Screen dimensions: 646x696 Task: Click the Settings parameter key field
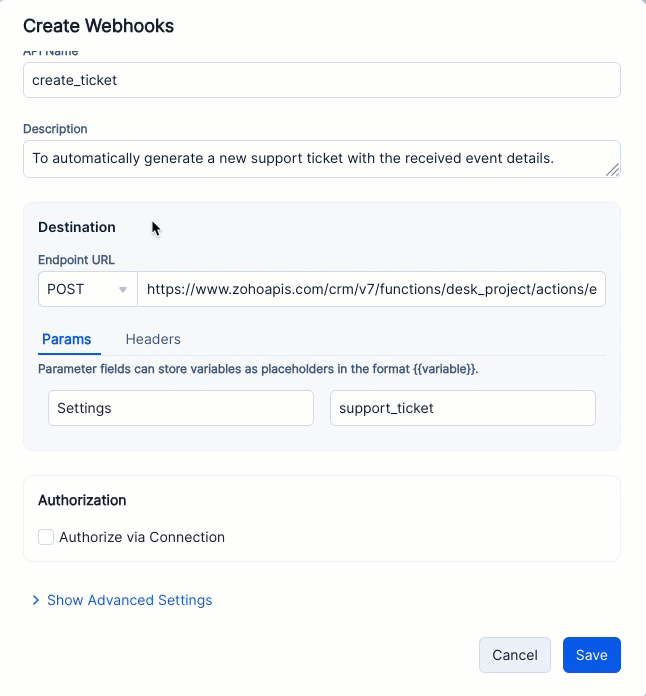(181, 408)
